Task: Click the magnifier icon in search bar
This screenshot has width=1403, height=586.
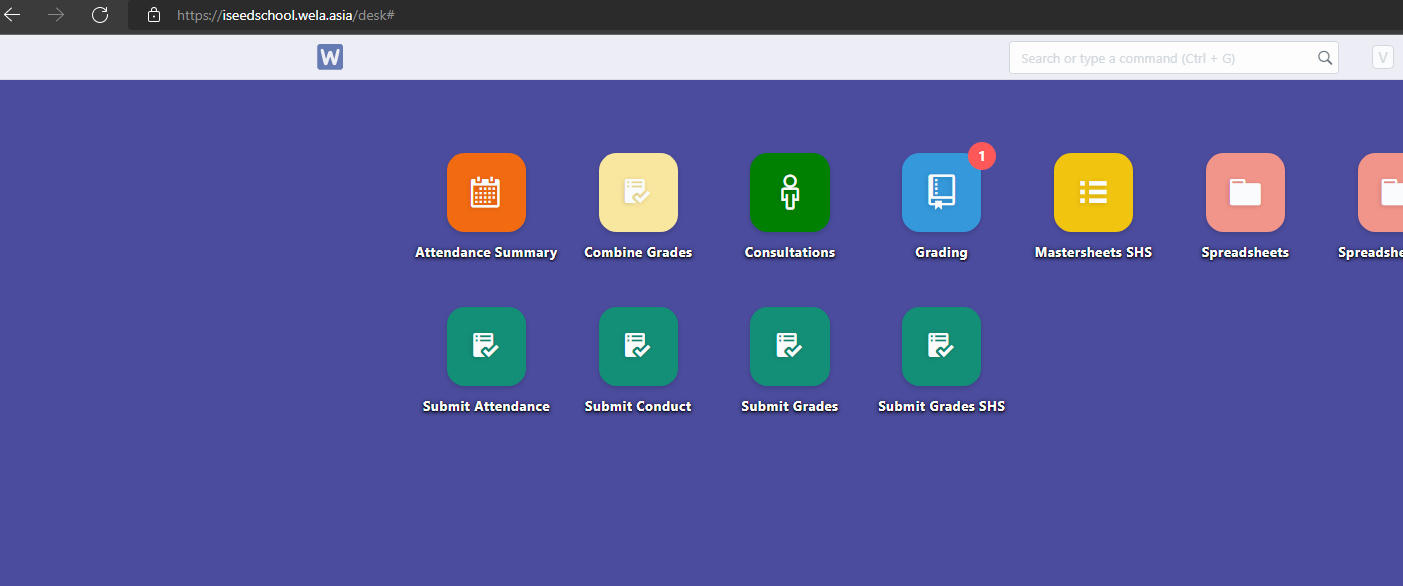Action: pyautogui.click(x=1325, y=58)
